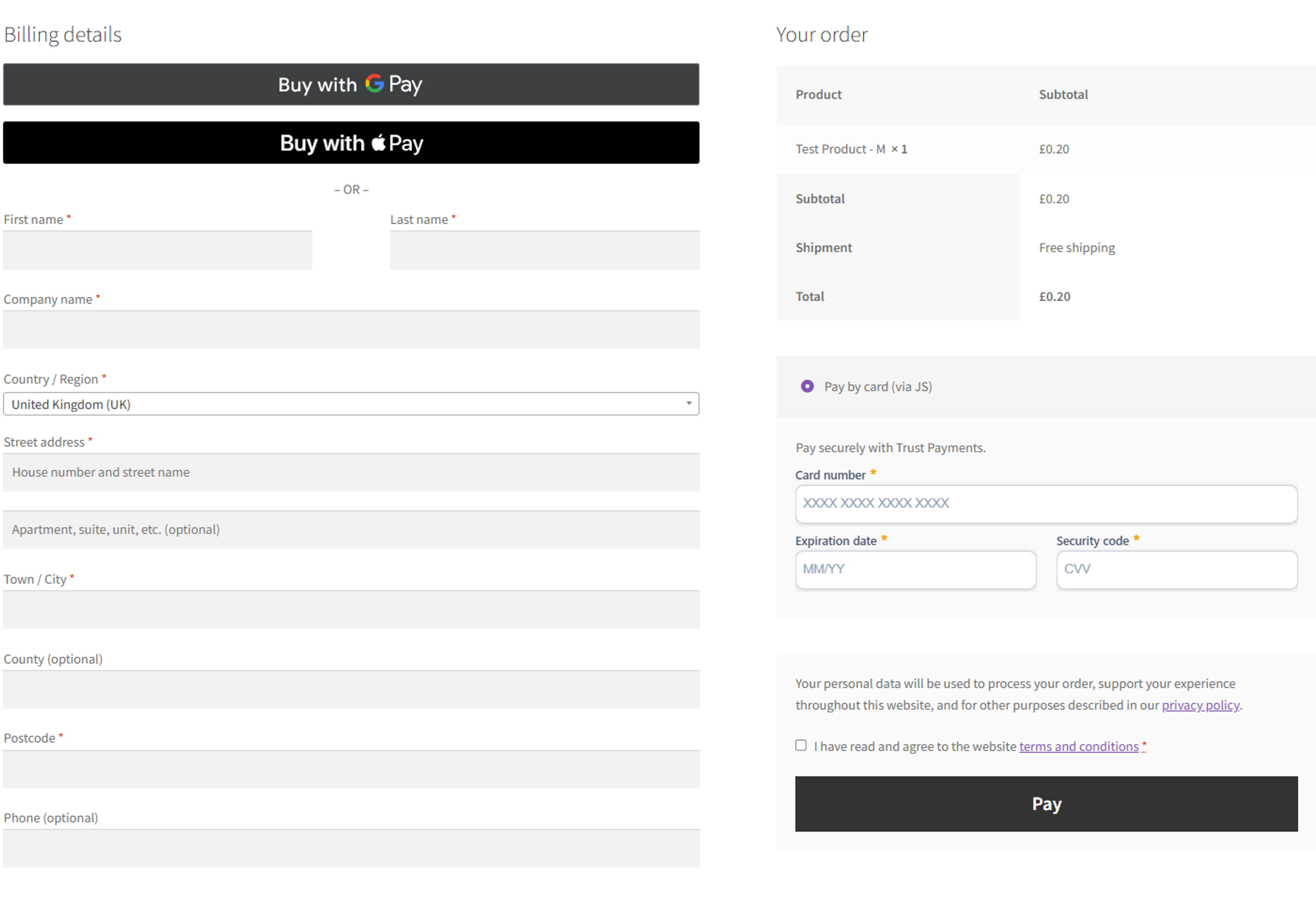Focus the Phone (optional) field
The height and width of the screenshot is (897, 1316).
[x=351, y=848]
